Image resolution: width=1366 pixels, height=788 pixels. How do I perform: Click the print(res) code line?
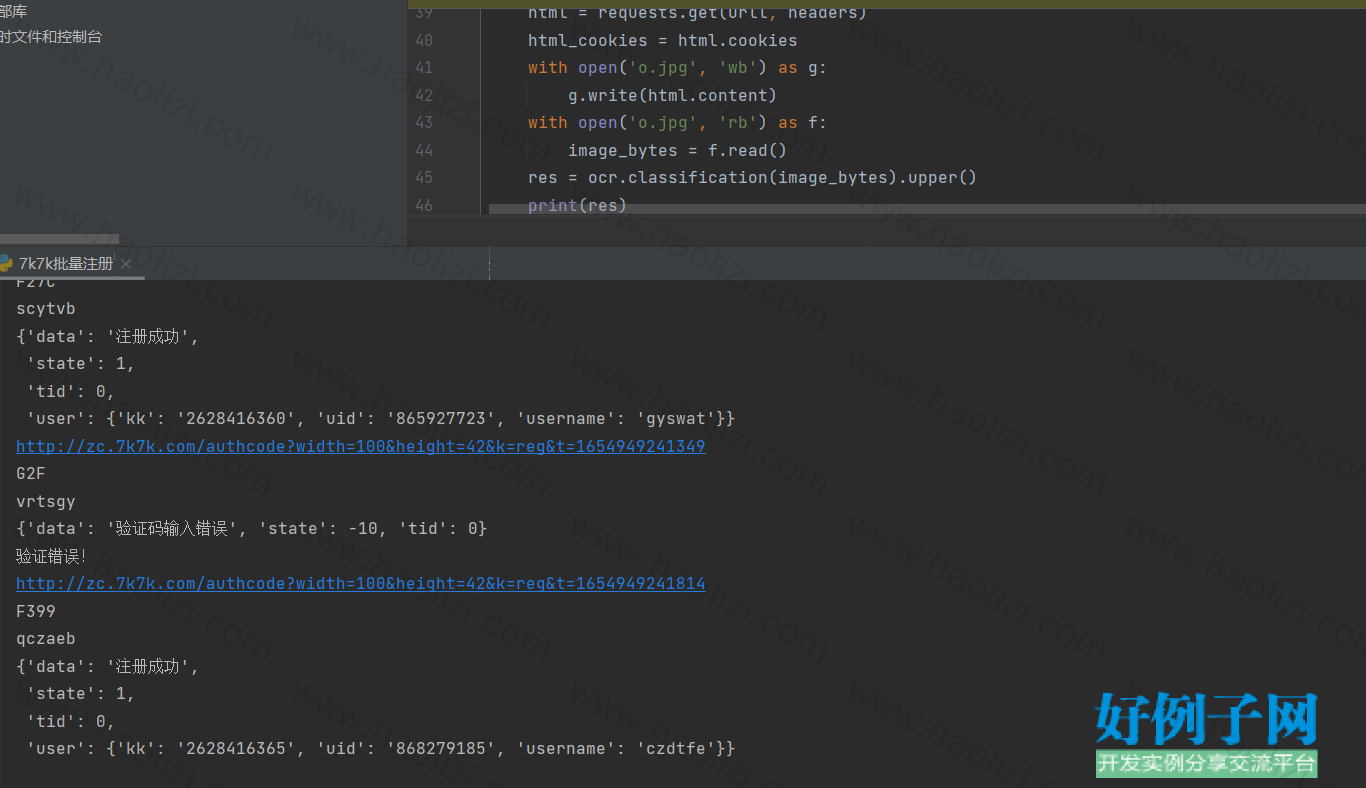pyautogui.click(x=577, y=205)
